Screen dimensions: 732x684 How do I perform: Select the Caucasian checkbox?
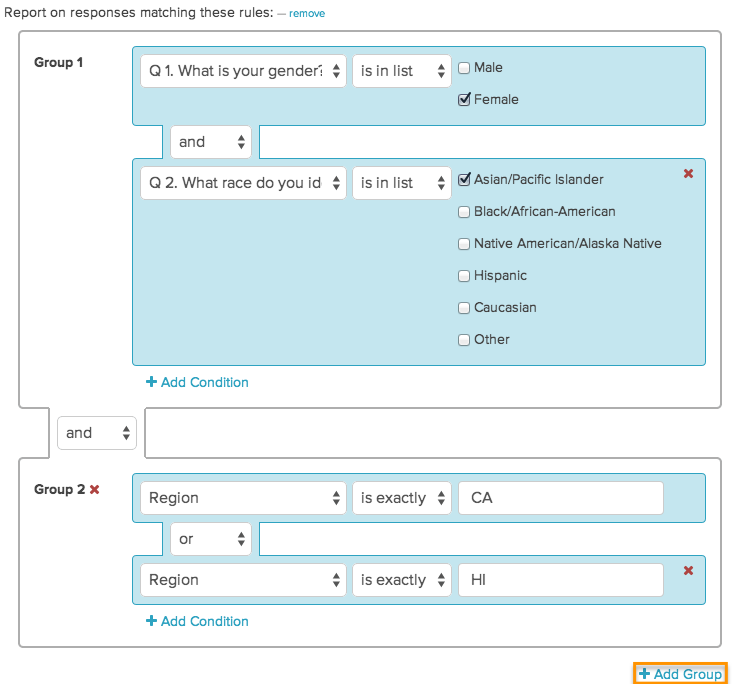[x=464, y=308]
